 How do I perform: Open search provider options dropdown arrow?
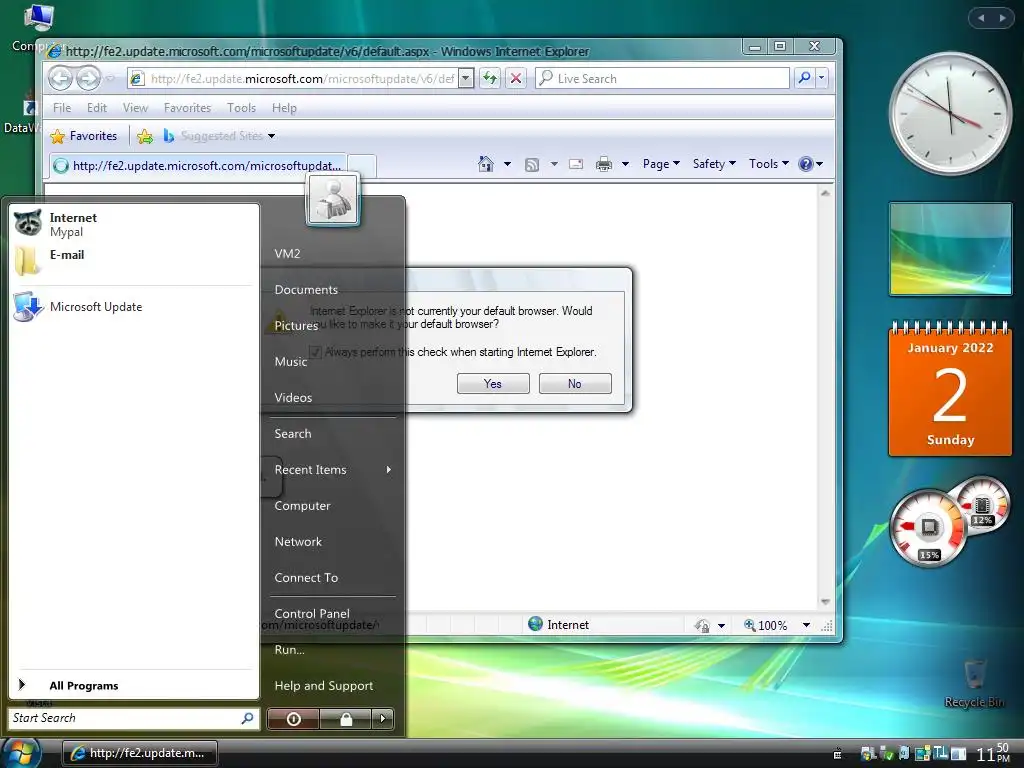[822, 78]
